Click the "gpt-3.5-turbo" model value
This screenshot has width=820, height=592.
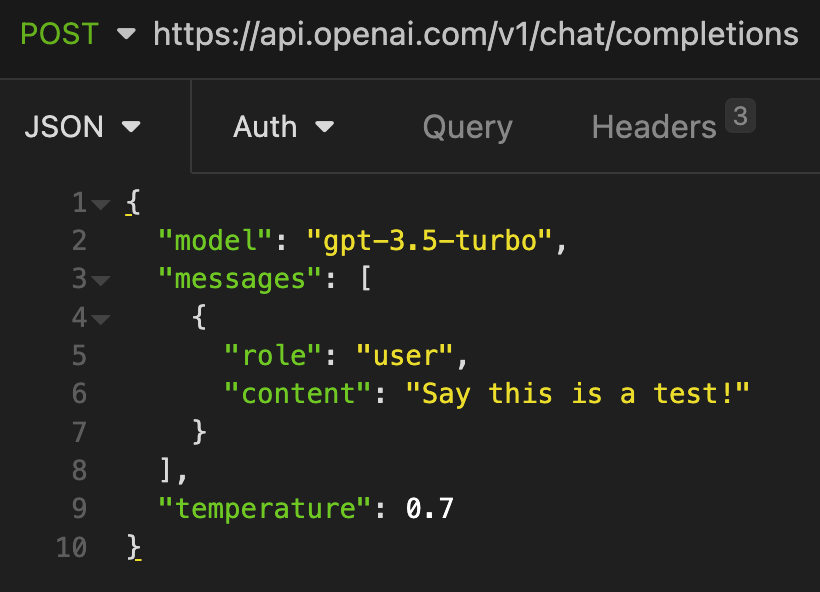pyautogui.click(x=430, y=241)
